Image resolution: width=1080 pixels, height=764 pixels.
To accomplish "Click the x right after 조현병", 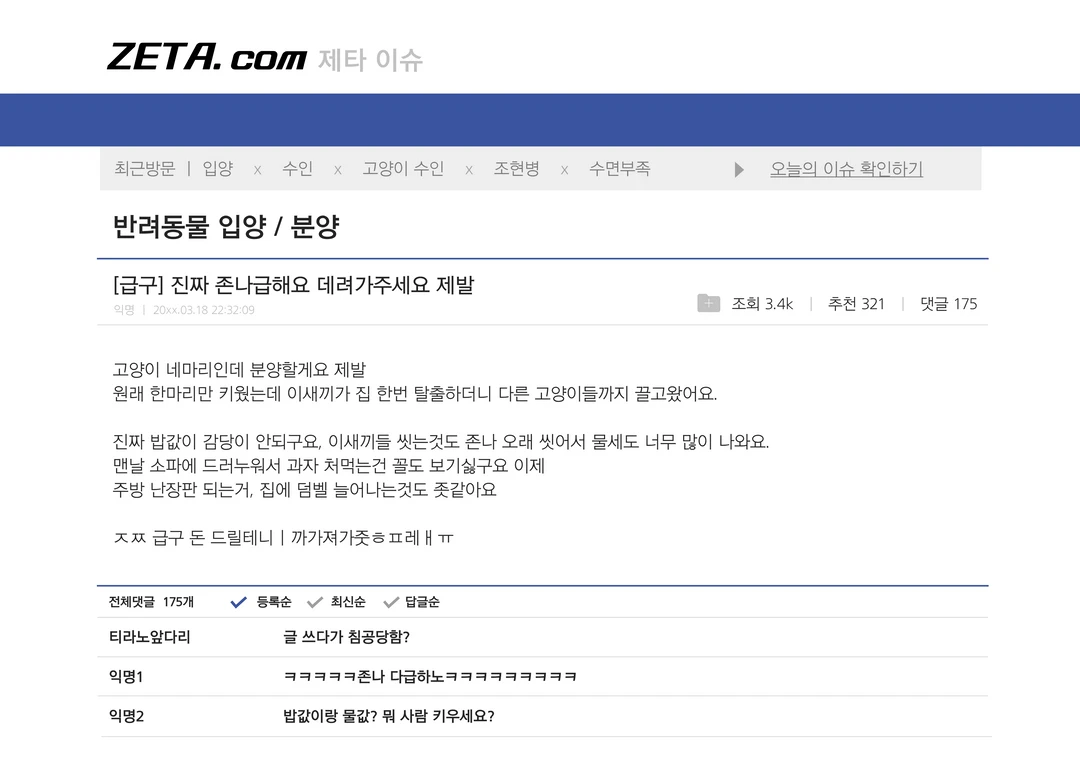I will (564, 170).
